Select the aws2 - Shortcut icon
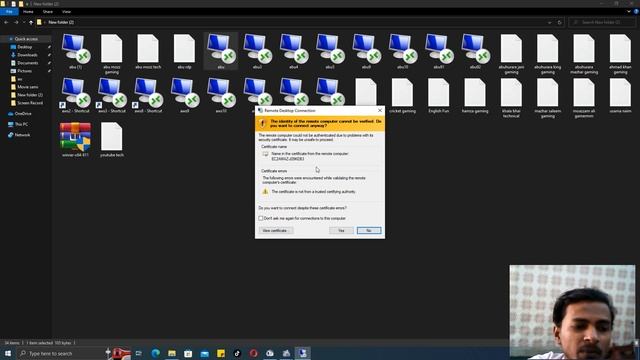640x360 pixels. (x=76, y=95)
